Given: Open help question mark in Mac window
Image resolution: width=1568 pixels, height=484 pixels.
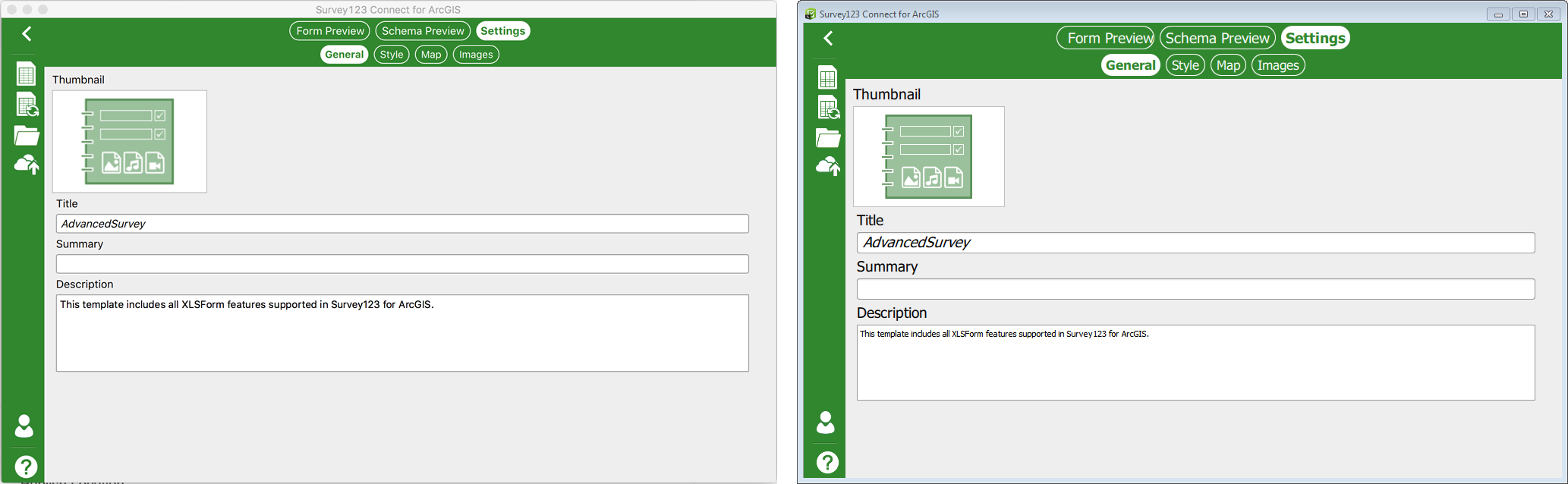Looking at the screenshot, I should 26,467.
